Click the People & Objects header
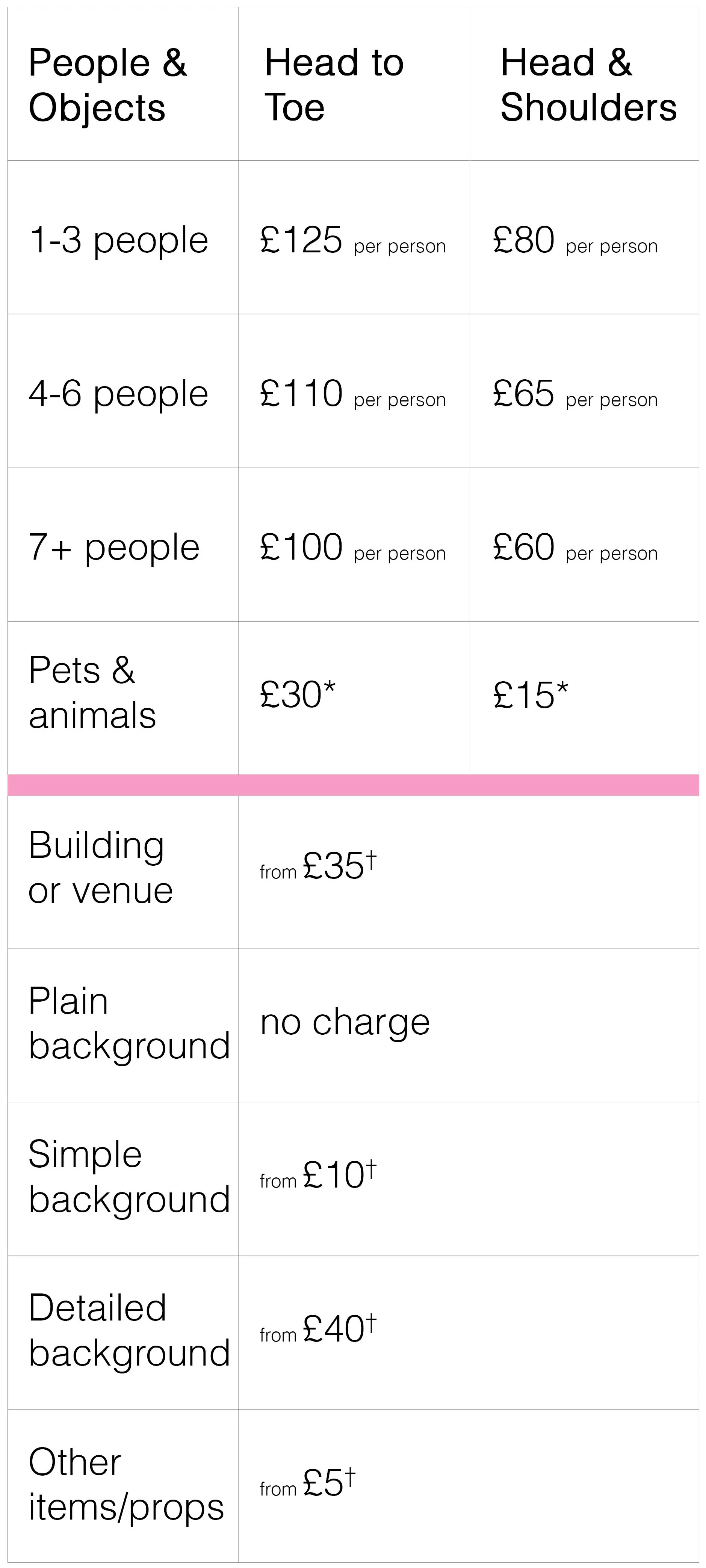The width and height of the screenshot is (706, 1568). [x=107, y=85]
